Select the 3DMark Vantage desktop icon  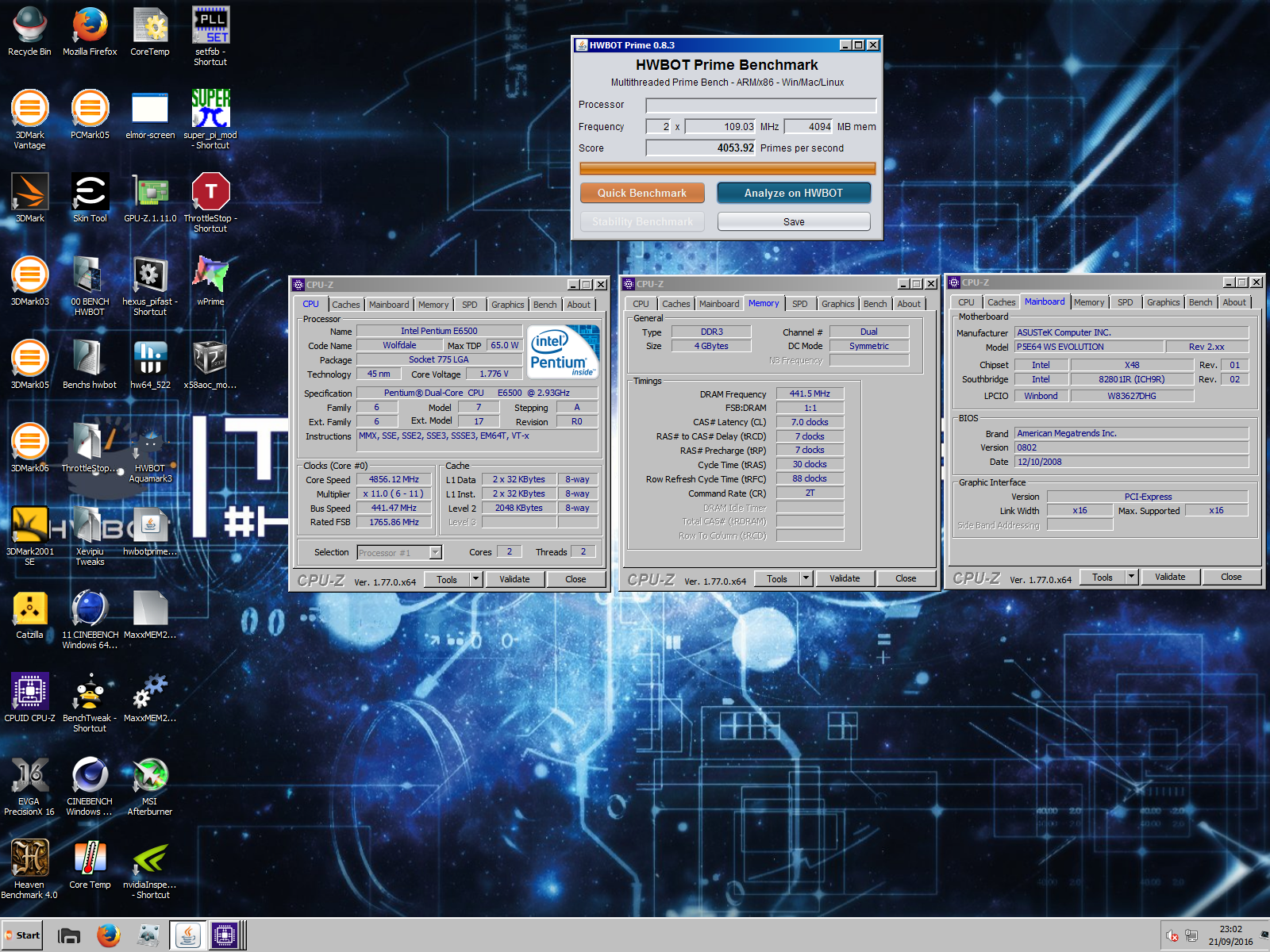29,120
